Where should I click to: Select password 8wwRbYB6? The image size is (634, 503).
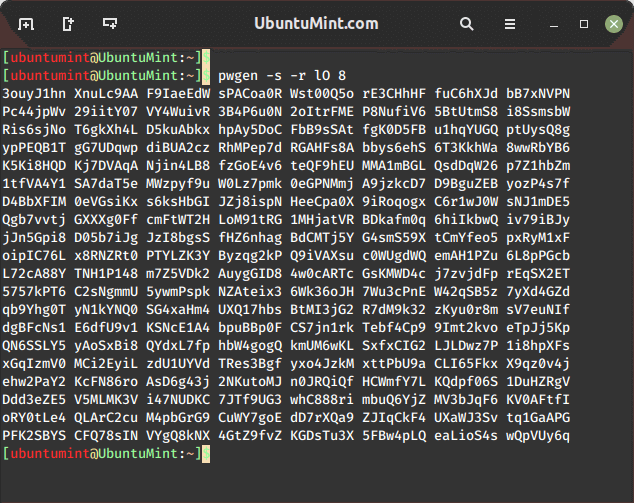click(x=538, y=148)
